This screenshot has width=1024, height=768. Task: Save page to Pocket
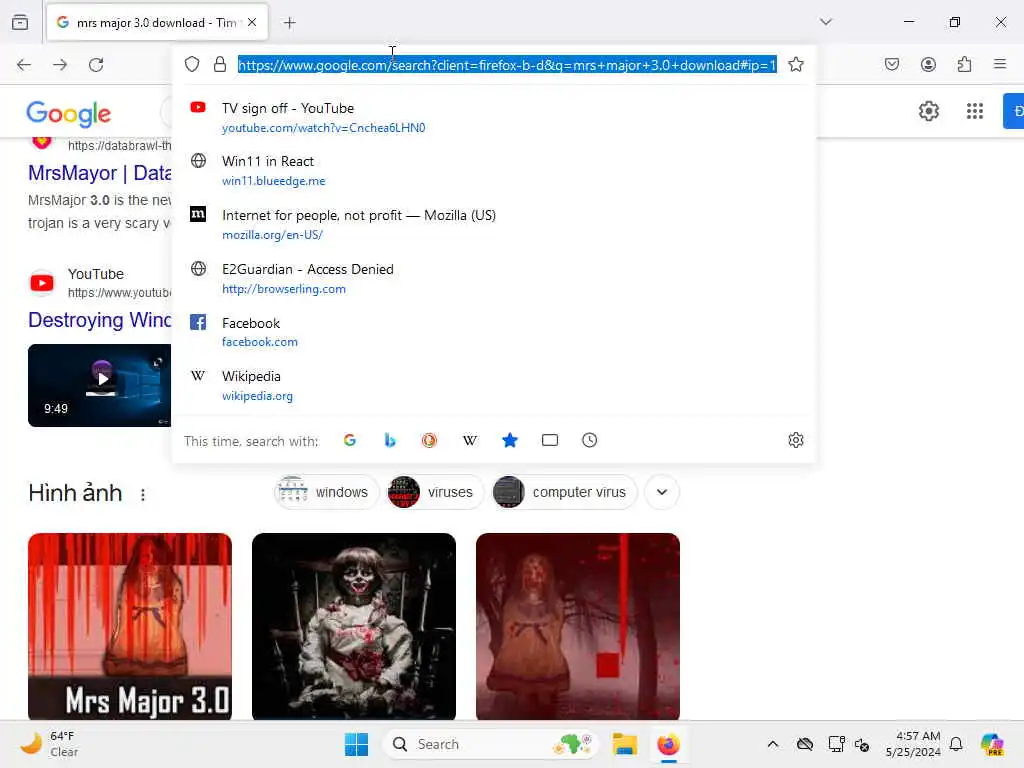click(892, 64)
